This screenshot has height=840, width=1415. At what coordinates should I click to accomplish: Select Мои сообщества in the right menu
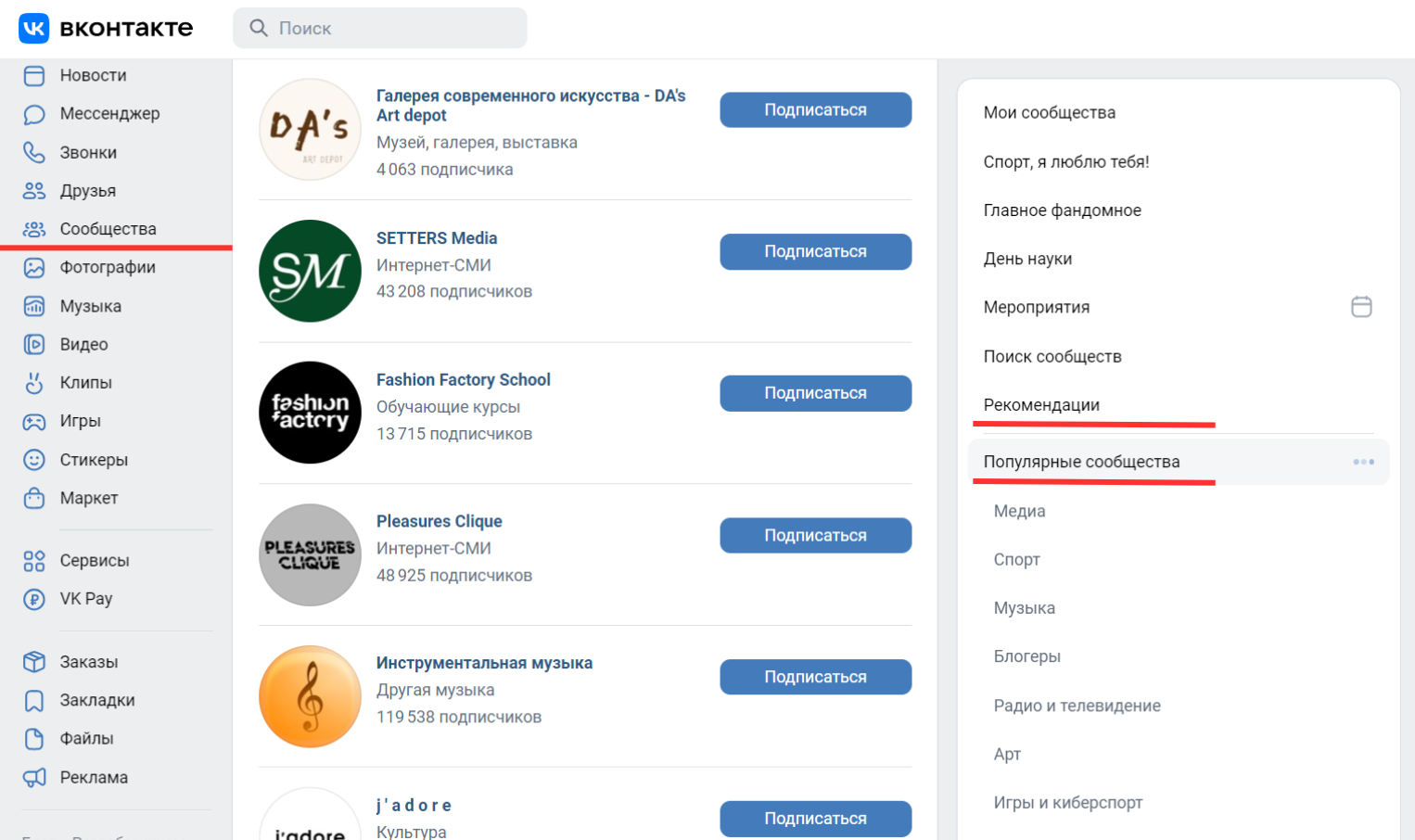1049,113
